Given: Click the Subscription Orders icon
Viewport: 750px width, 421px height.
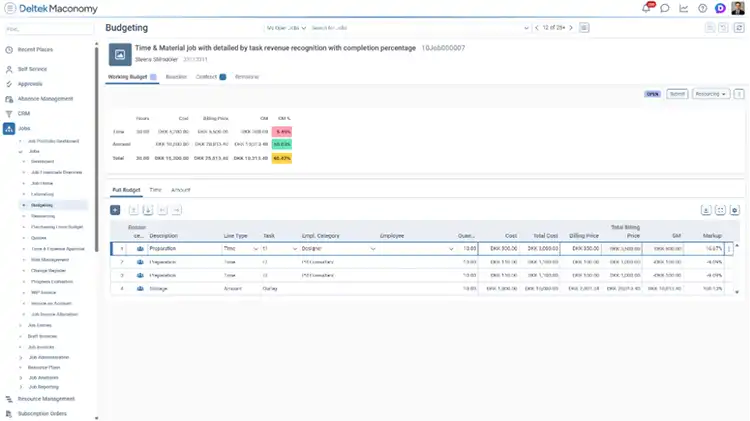Looking at the screenshot, I should pos(9,414).
